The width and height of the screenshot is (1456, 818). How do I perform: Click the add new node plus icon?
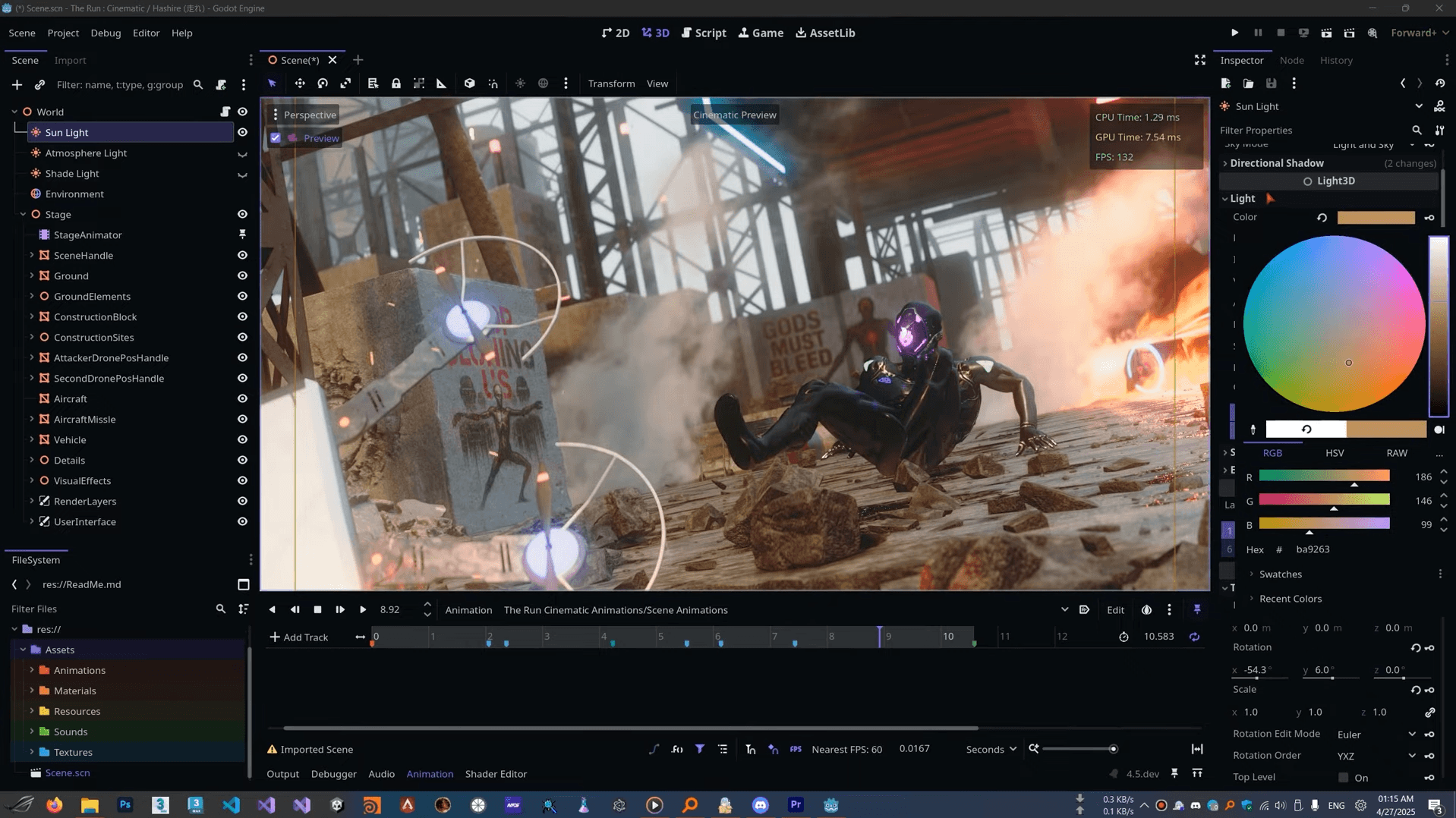click(x=17, y=84)
